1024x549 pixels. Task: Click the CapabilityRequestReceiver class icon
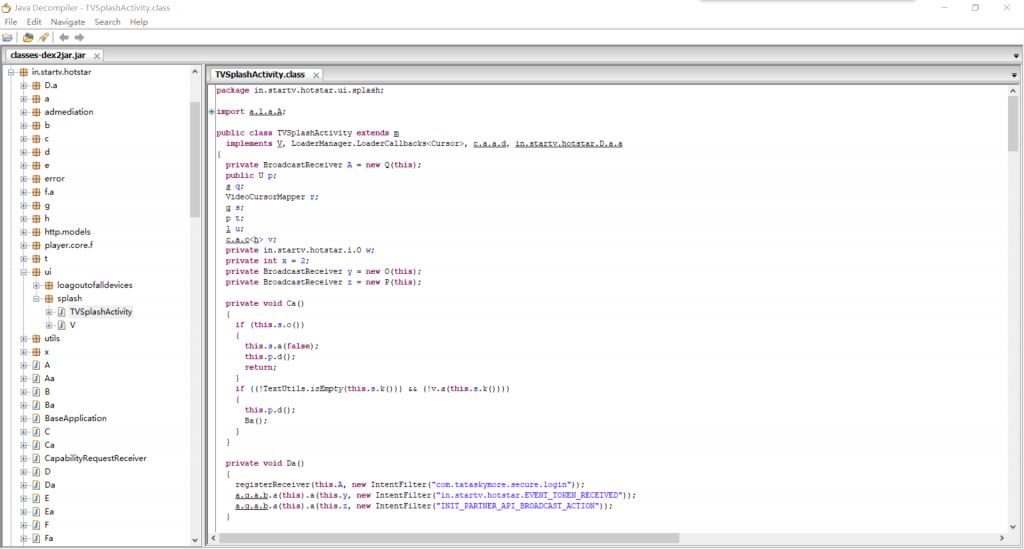(x=36, y=458)
